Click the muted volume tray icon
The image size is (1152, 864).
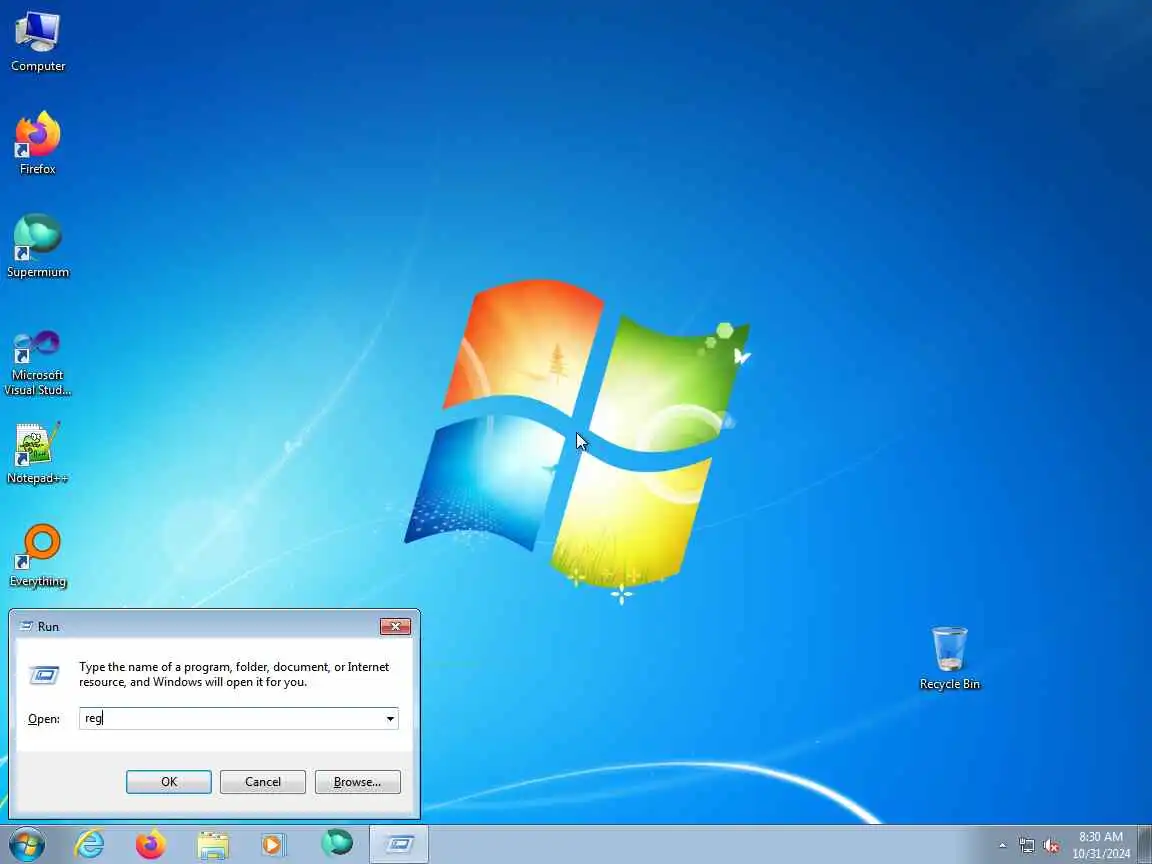point(1051,846)
